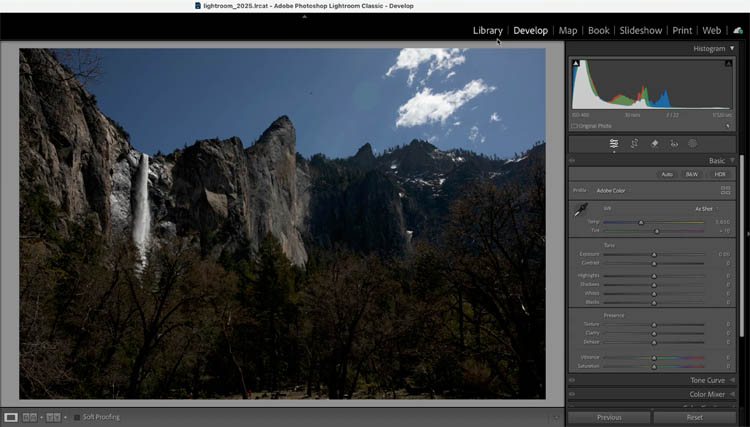Open the As Shot white balance dropdown
The image size is (750, 427).
click(x=705, y=209)
